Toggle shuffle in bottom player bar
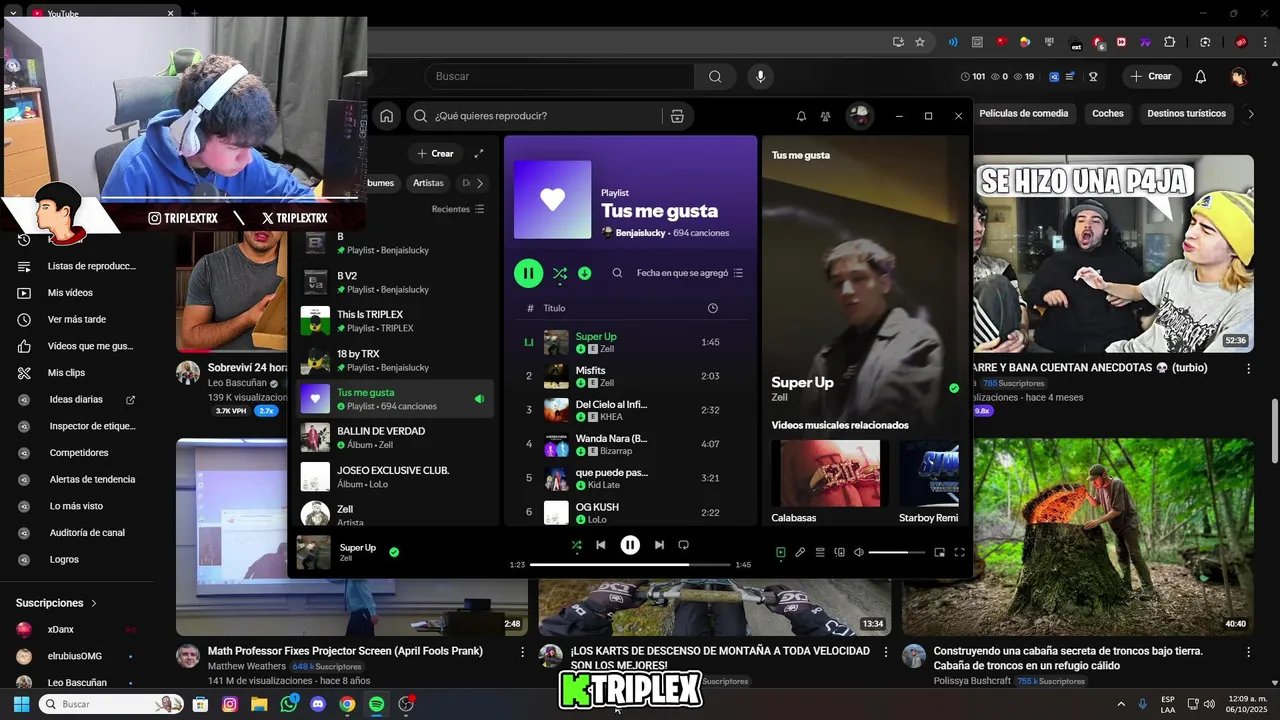 tap(576, 545)
